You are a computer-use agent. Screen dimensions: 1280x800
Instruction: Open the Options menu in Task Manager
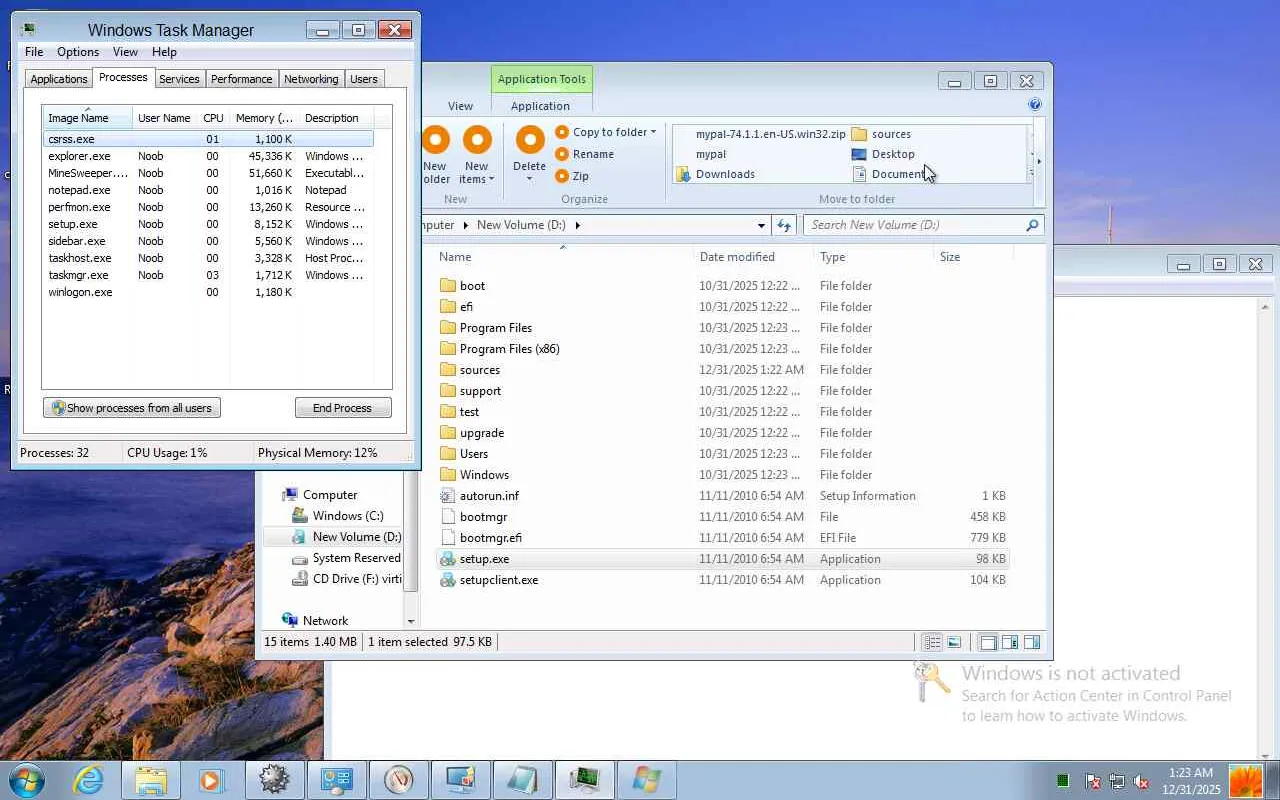click(x=78, y=52)
